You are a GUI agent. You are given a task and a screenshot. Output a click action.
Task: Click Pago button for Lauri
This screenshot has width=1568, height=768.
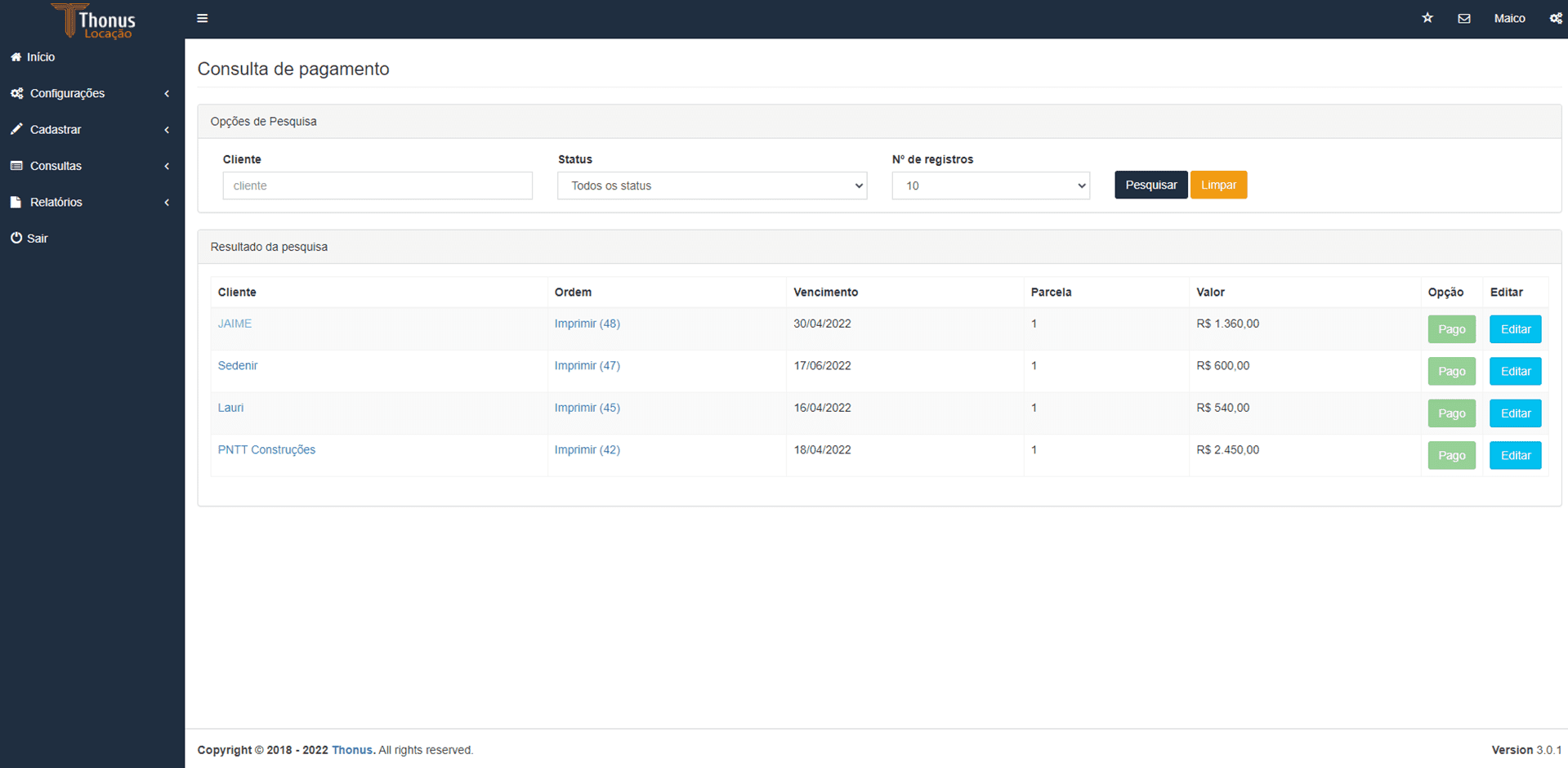click(x=1451, y=413)
